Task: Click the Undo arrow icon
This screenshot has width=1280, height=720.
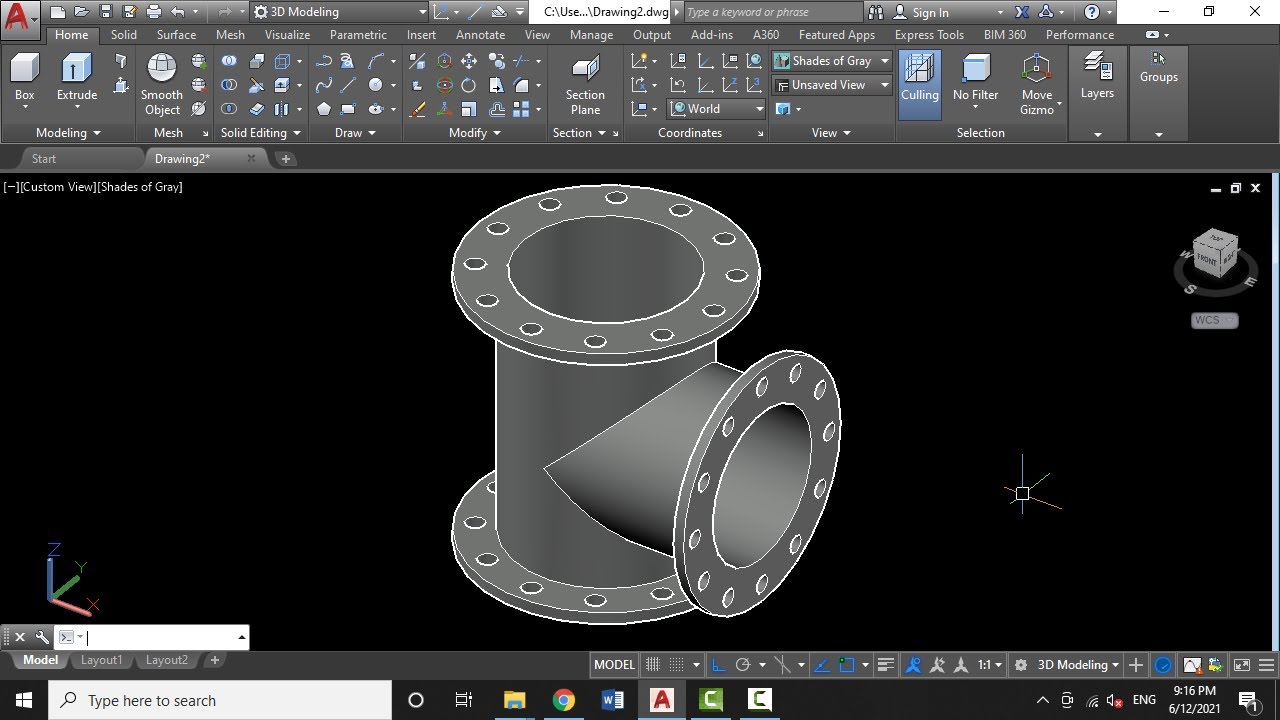Action: (x=178, y=12)
